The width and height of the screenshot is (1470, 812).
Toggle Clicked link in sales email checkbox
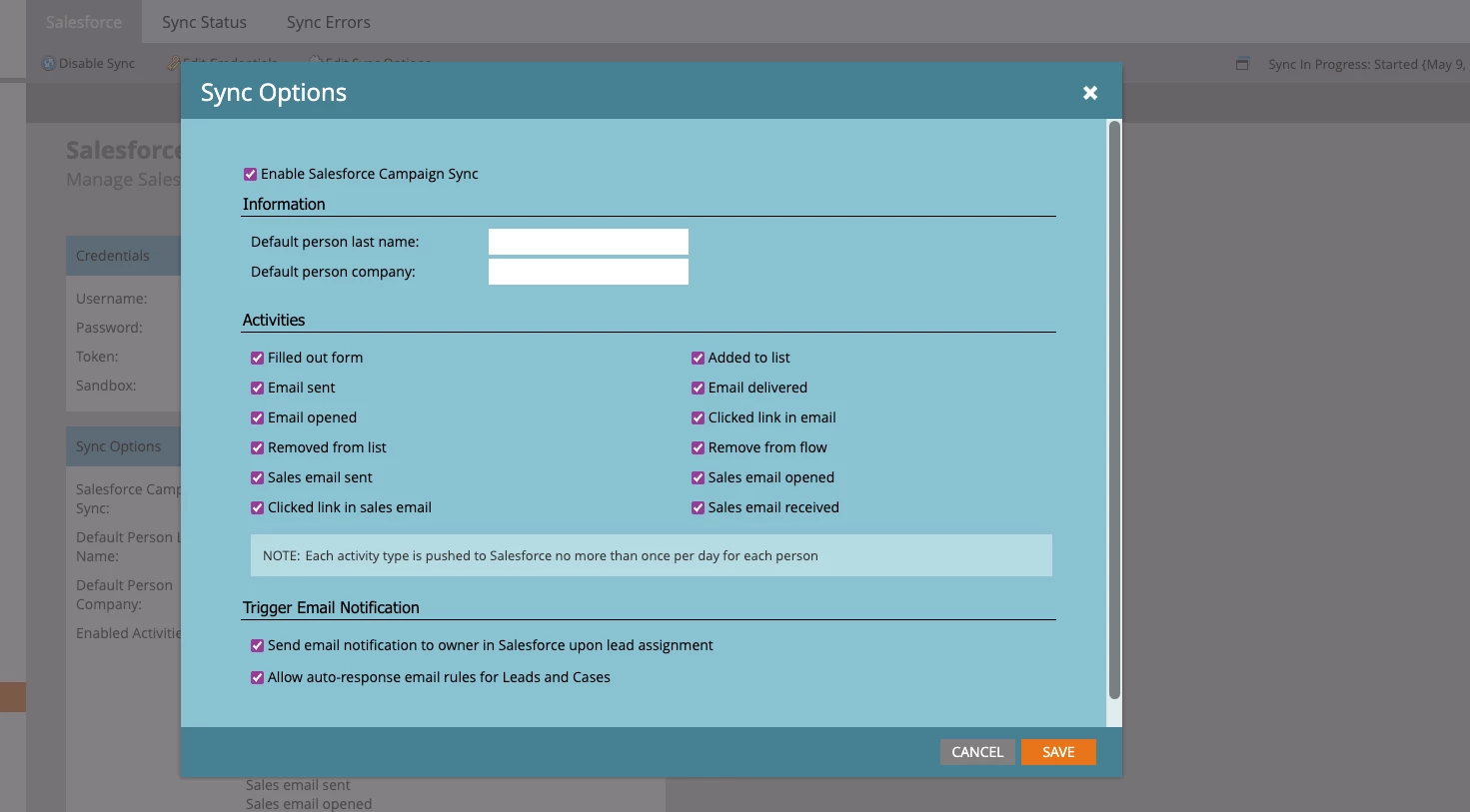(x=257, y=507)
